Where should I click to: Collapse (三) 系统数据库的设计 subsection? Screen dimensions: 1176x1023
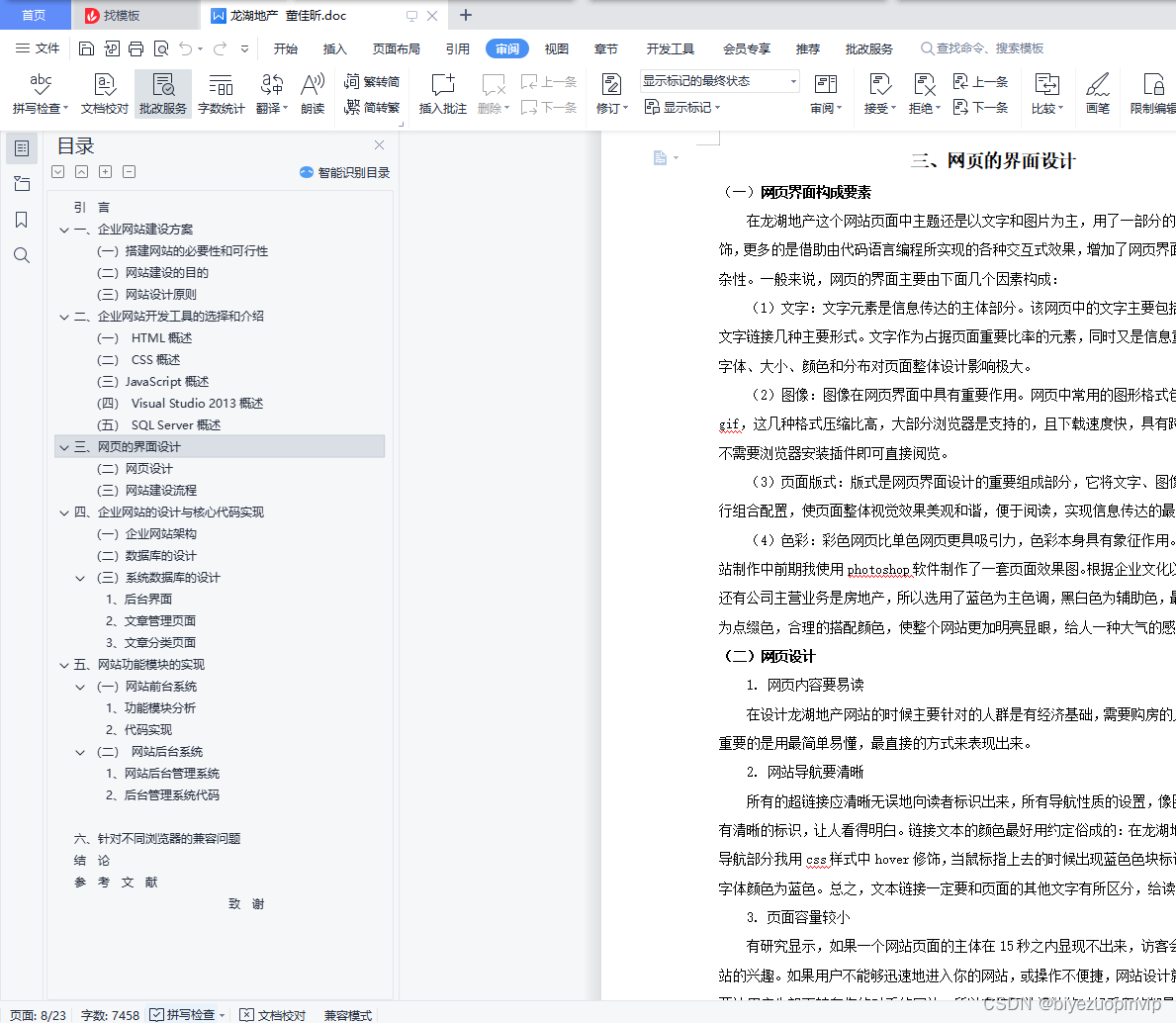(x=80, y=578)
